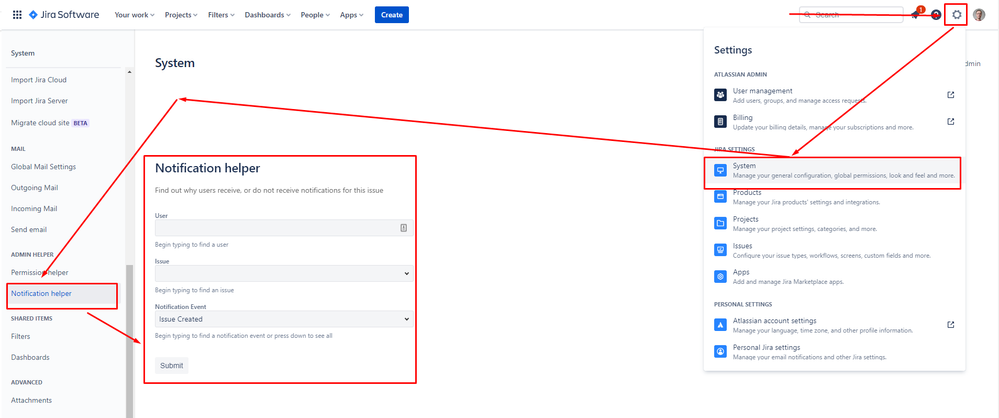Open Send email in sidebar
This screenshot has height=418, width=999.
(29, 229)
